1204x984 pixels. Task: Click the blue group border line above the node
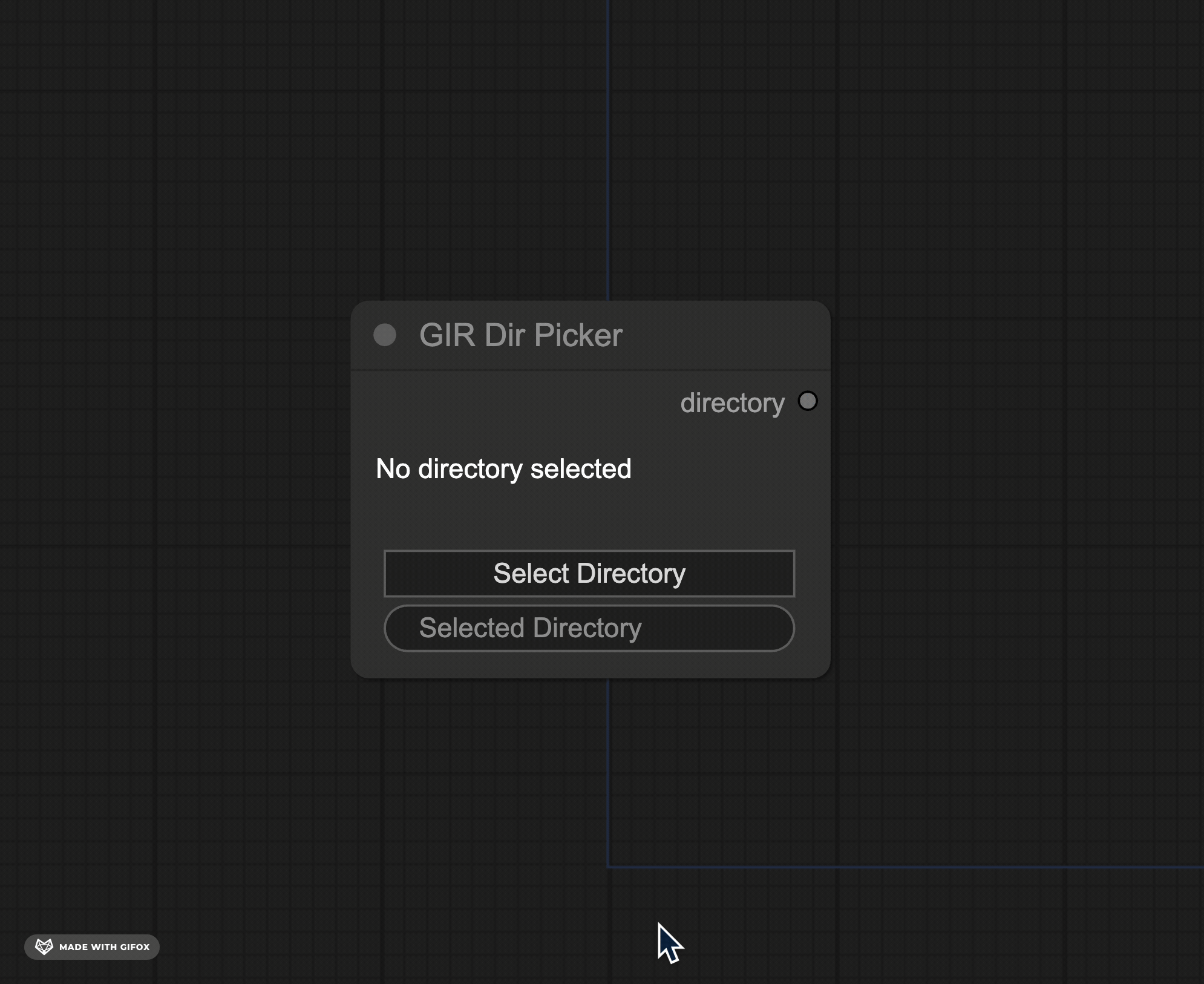click(x=608, y=151)
